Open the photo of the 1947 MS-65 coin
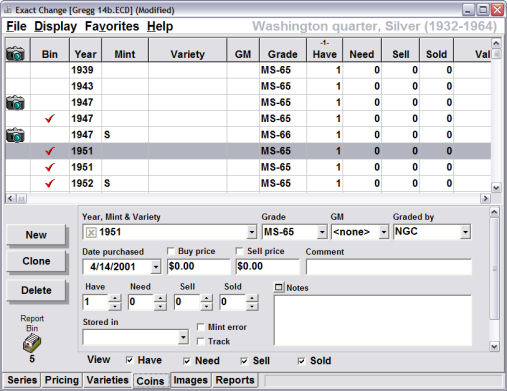The height and width of the screenshot is (391, 507). point(15,102)
